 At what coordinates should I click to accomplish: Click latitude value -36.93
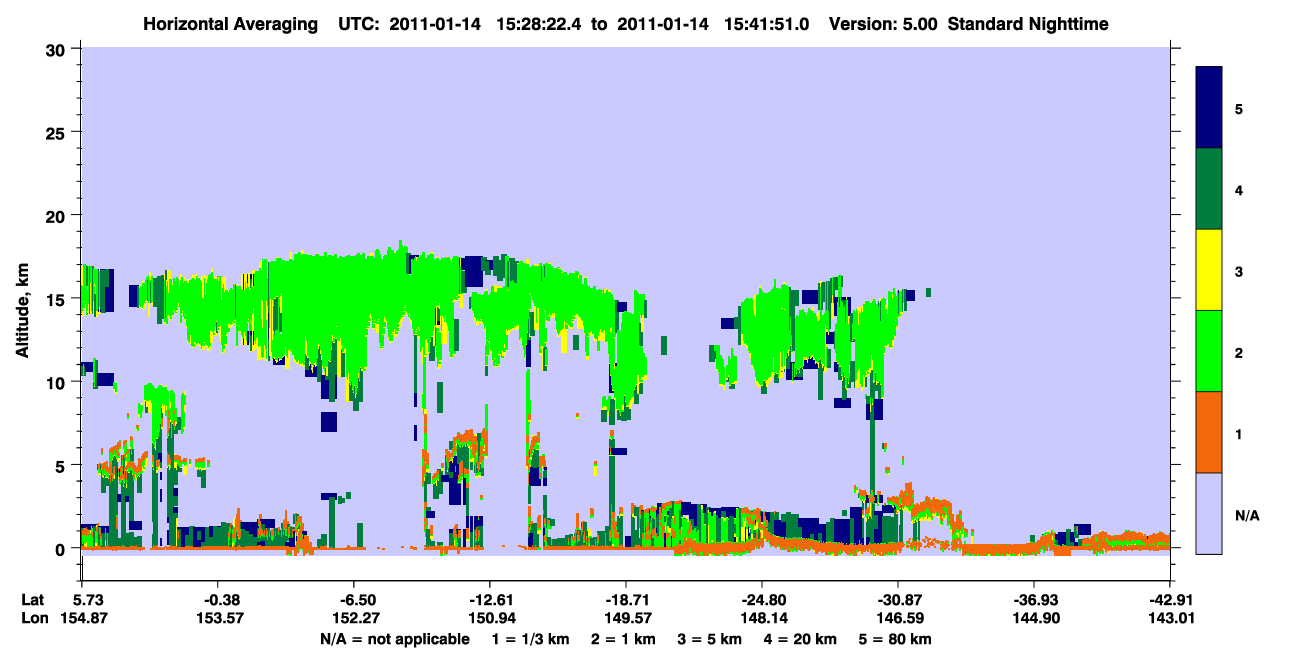tap(1034, 599)
